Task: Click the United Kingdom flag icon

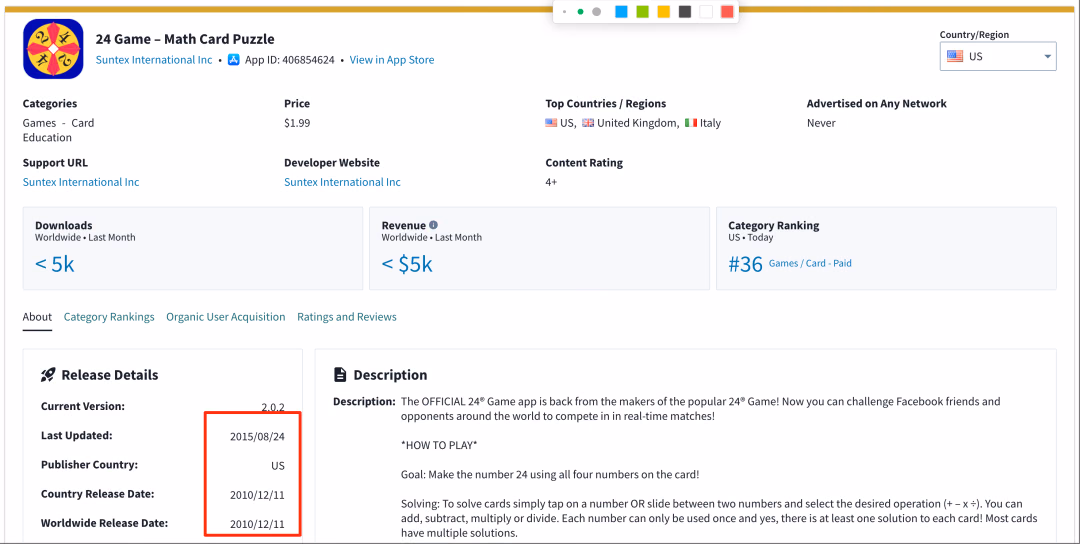Action: (588, 123)
